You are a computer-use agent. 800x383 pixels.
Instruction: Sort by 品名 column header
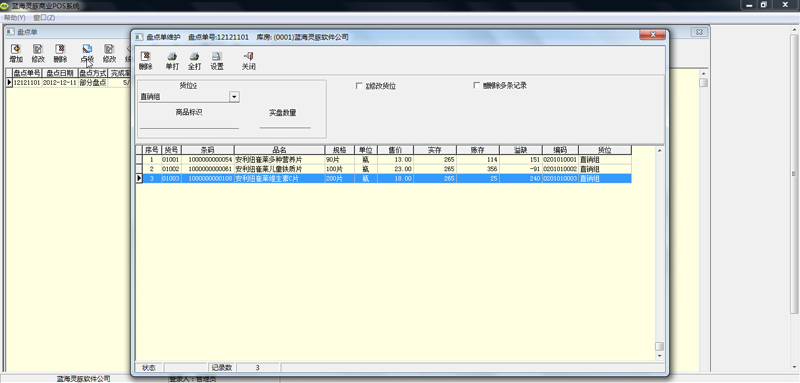[280, 150]
